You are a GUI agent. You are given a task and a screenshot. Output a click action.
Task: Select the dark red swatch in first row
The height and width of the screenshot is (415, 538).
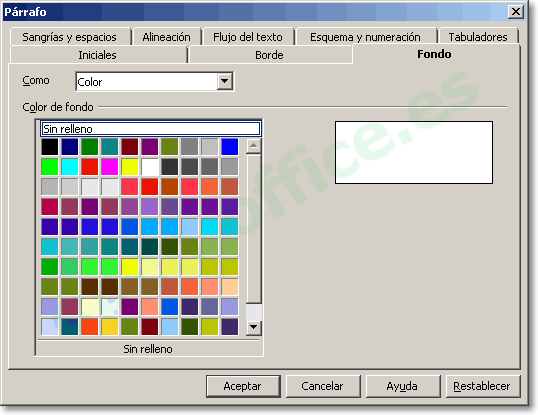point(130,146)
